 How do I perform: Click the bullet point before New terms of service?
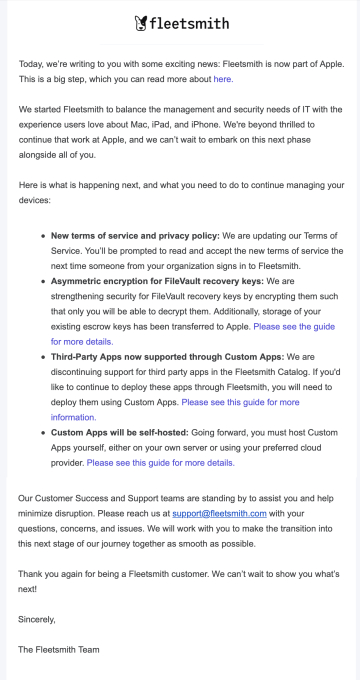click(43, 236)
